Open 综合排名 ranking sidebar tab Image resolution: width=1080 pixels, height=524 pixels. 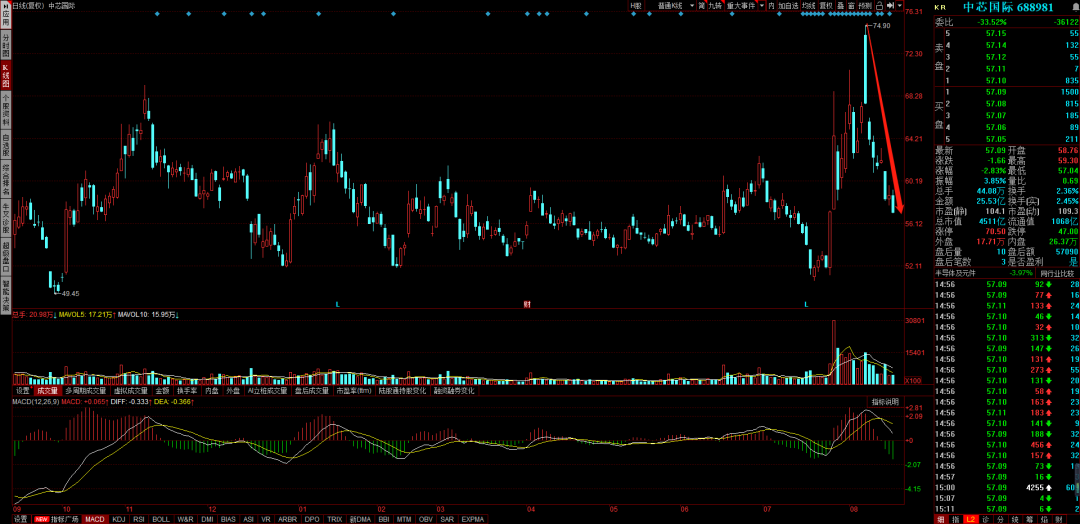coord(6,179)
